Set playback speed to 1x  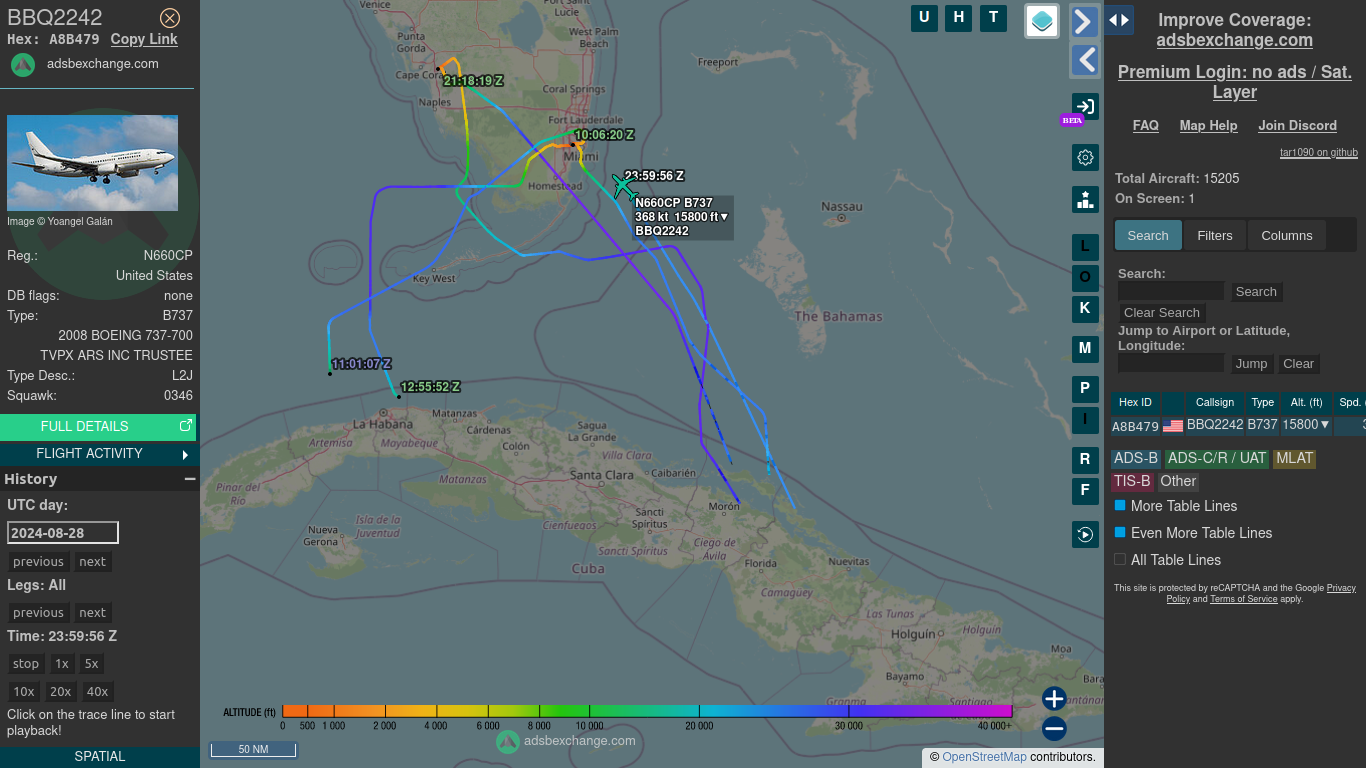tap(62, 664)
